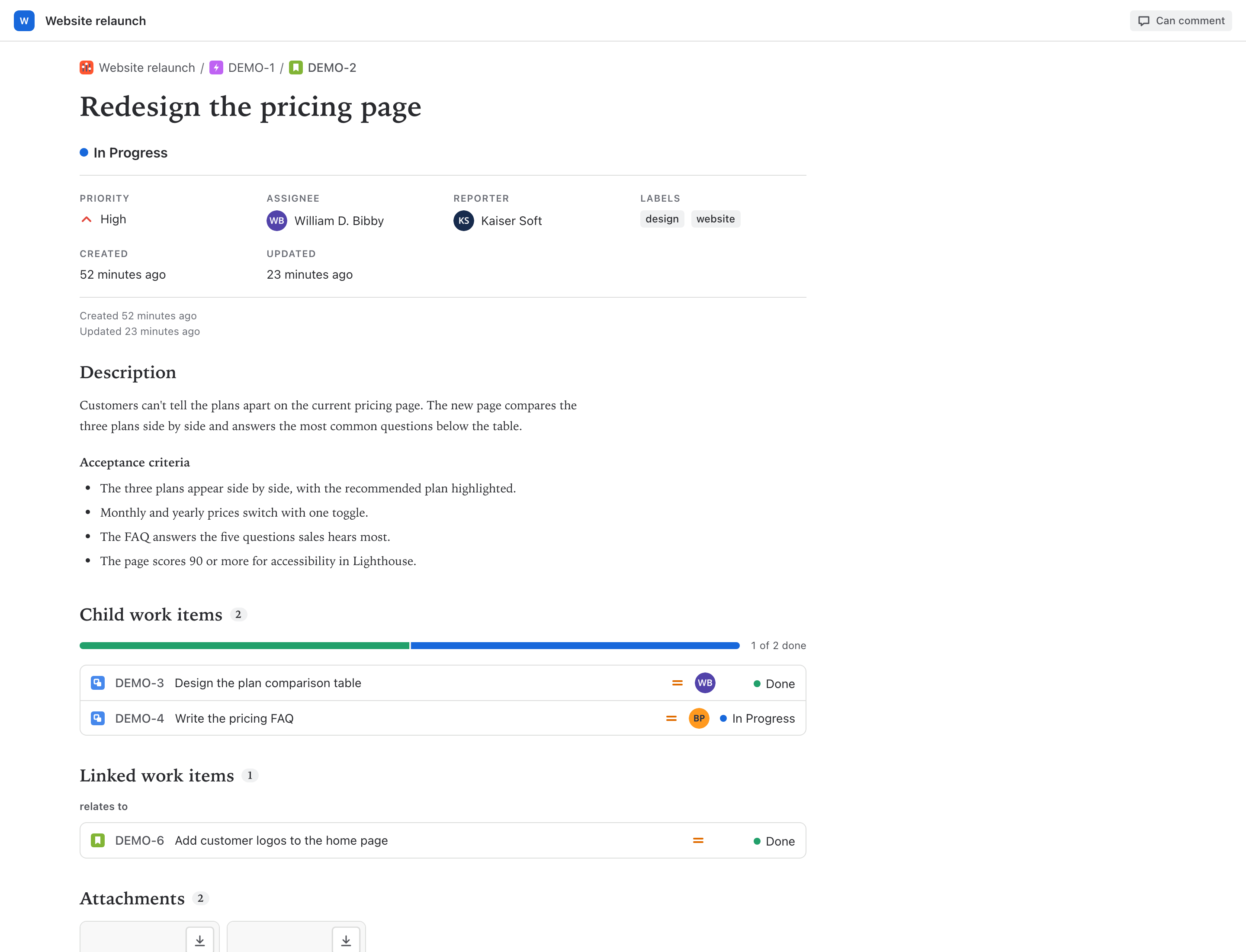
Task: Click the medium priority icon in DEMO-6 row
Action: [x=698, y=840]
